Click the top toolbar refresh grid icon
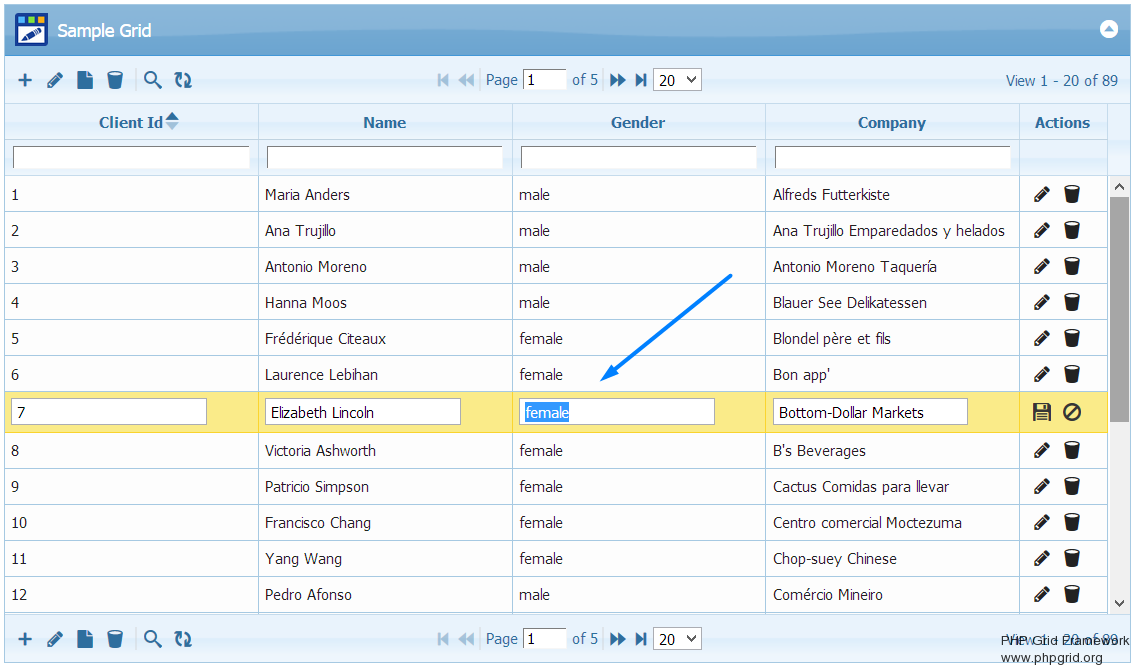The image size is (1135, 670). click(183, 80)
